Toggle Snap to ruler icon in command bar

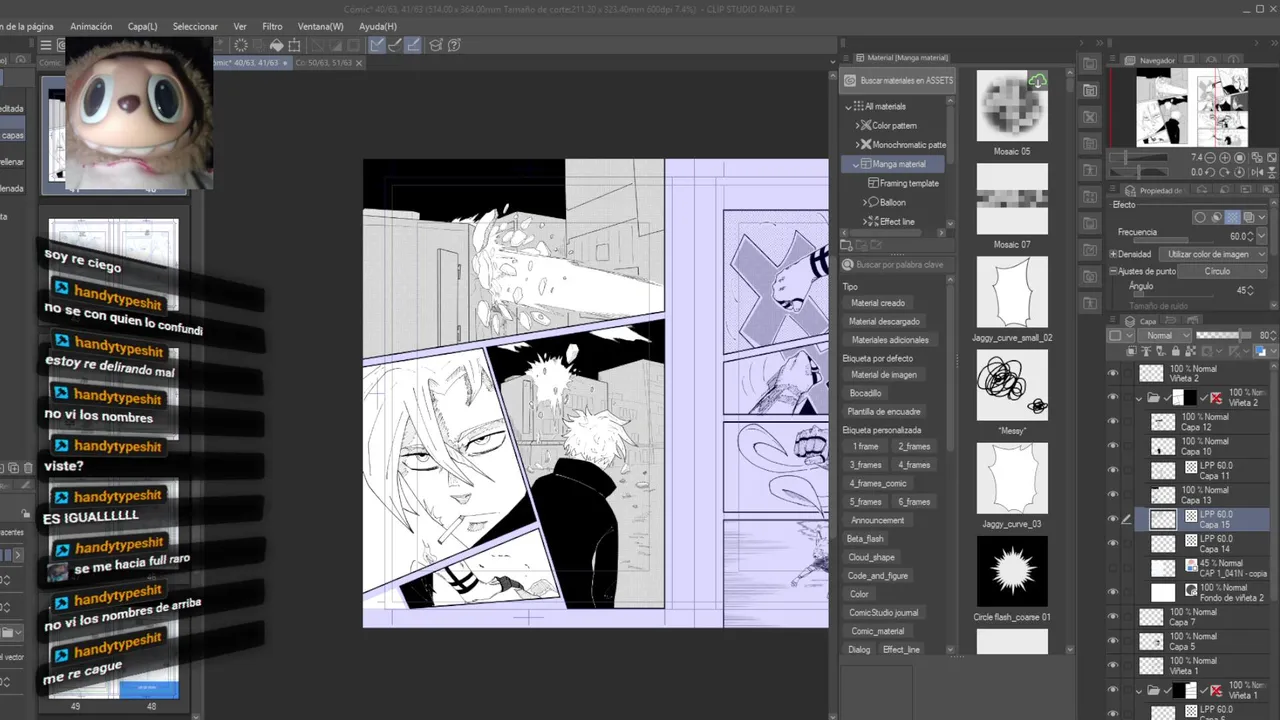click(x=376, y=45)
